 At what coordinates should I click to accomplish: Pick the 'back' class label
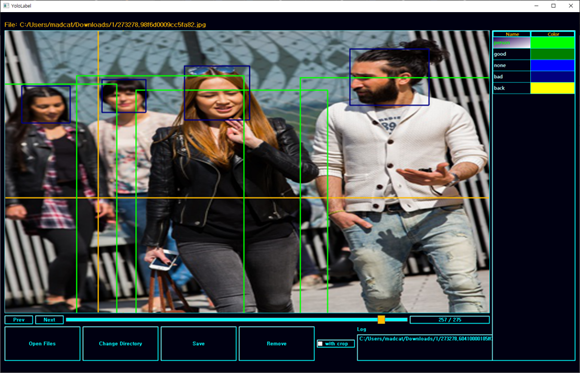tap(512, 88)
